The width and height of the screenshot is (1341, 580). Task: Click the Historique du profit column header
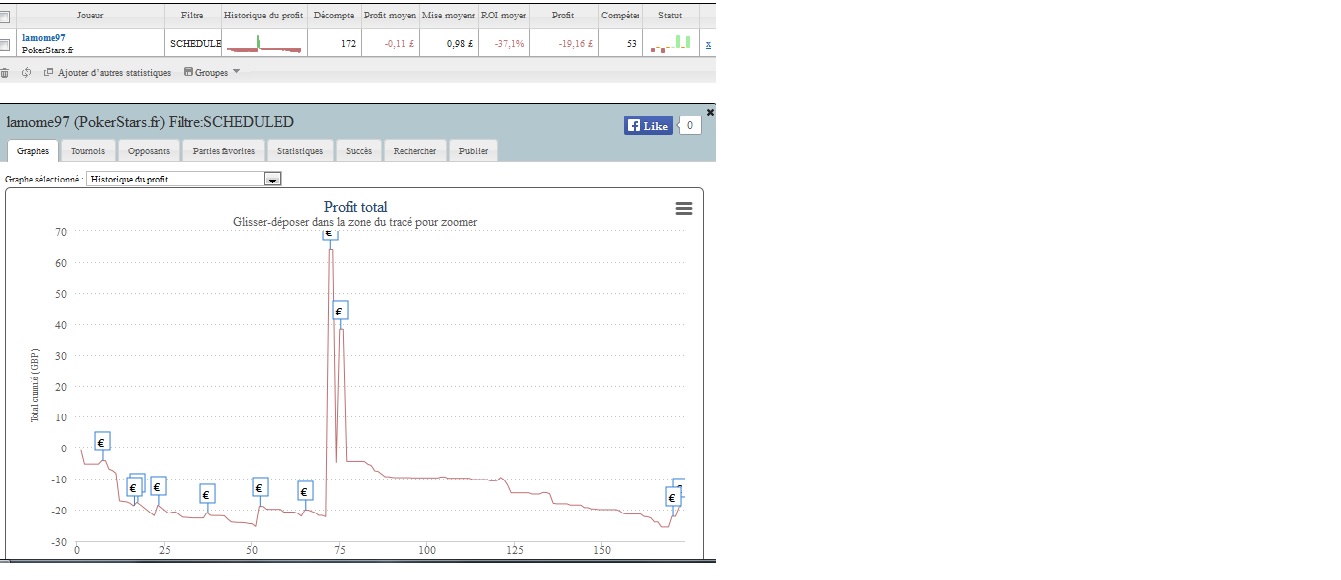click(x=264, y=16)
